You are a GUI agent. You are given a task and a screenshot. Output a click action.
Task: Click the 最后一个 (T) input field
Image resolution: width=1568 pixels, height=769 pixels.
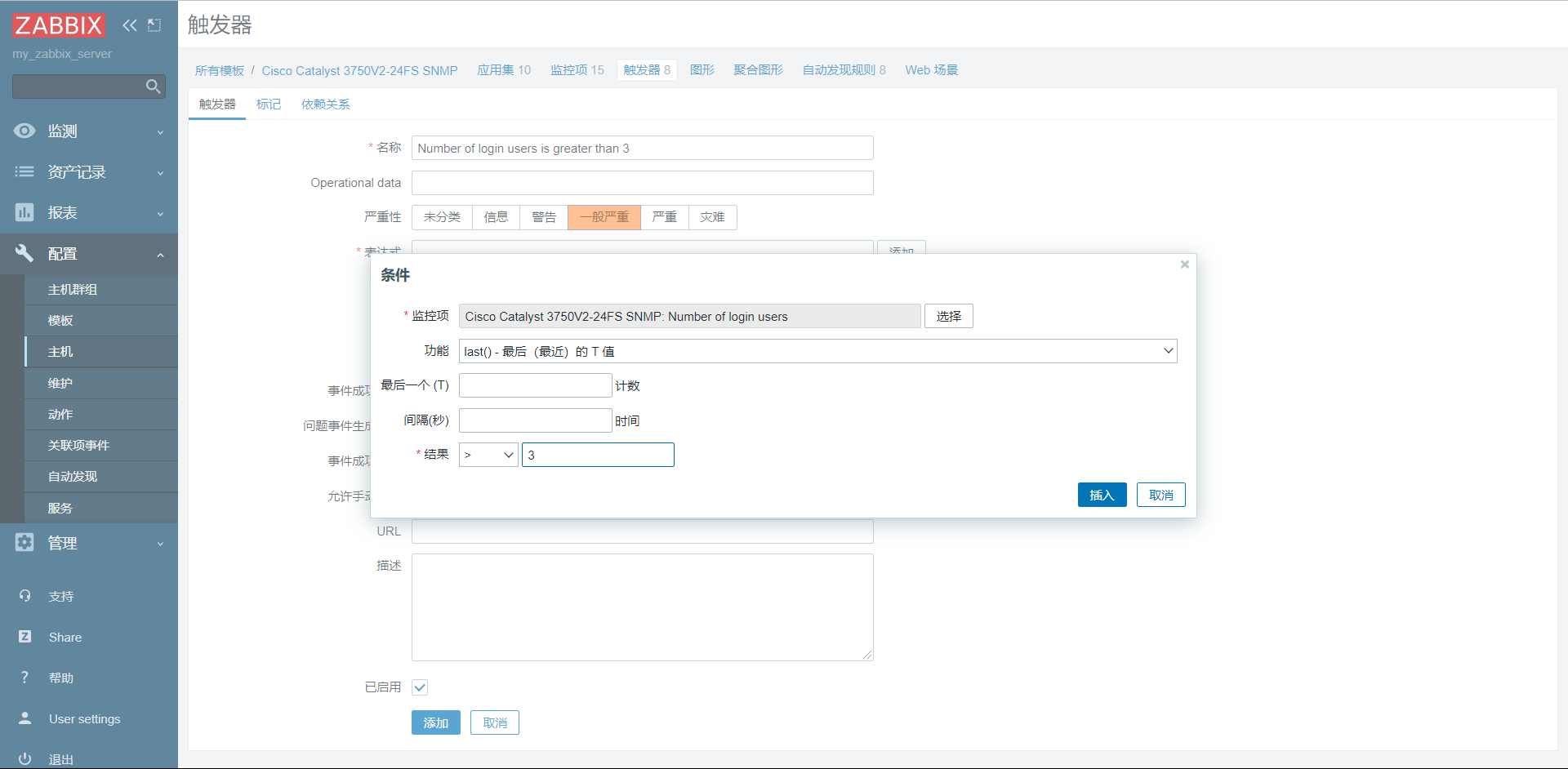pos(536,385)
